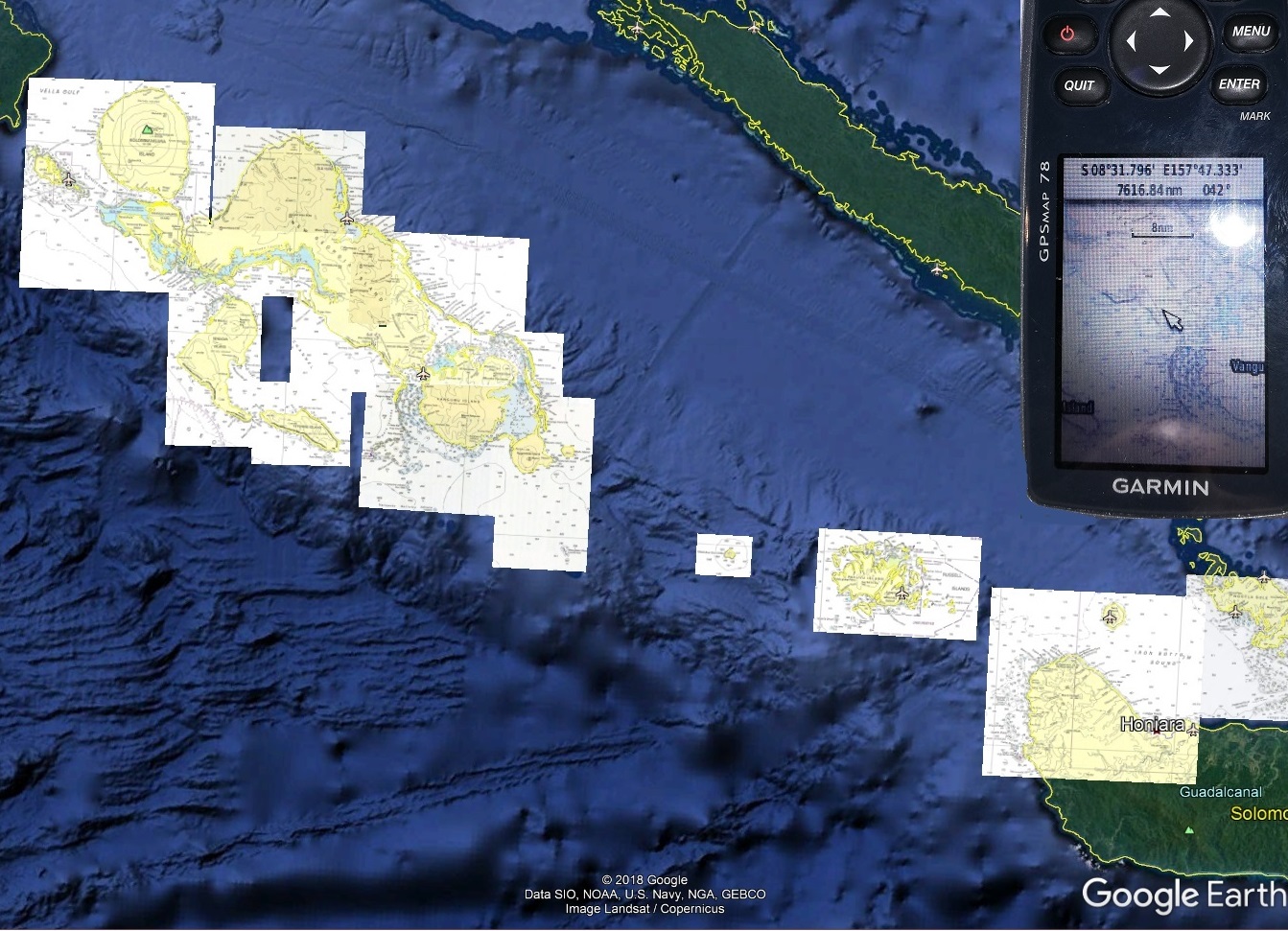This screenshot has width=1288, height=931.
Task: Click the airport icon on the Russell Islands chart
Action: pyautogui.click(x=902, y=594)
